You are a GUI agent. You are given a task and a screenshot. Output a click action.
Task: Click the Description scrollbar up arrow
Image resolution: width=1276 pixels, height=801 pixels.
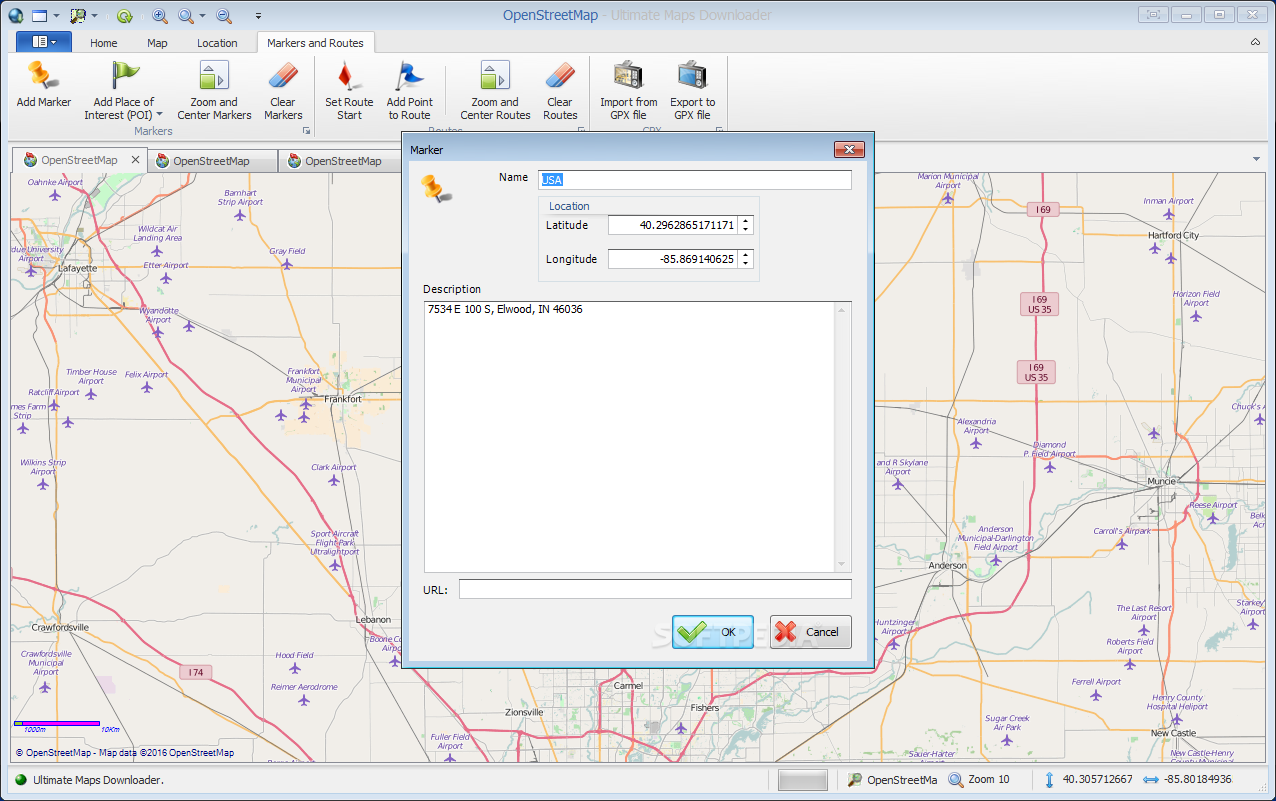pos(842,309)
